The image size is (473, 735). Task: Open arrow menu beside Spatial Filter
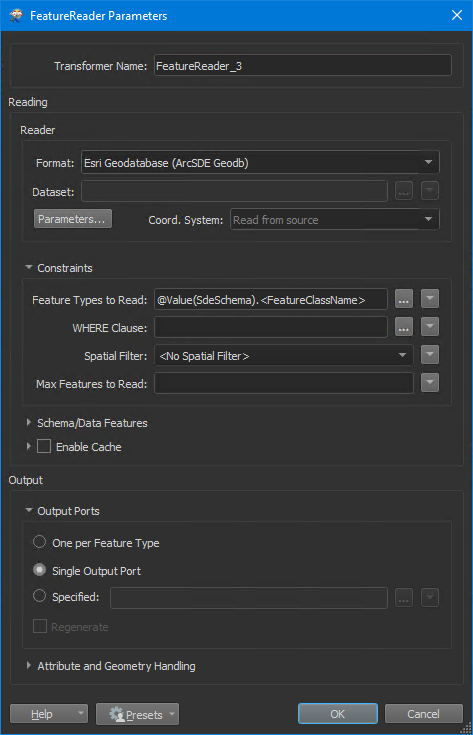pos(430,355)
